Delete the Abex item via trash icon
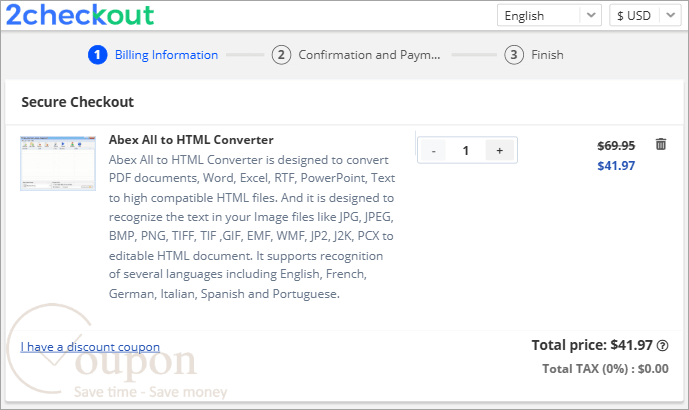Image resolution: width=689 pixels, height=410 pixels. [x=660, y=144]
